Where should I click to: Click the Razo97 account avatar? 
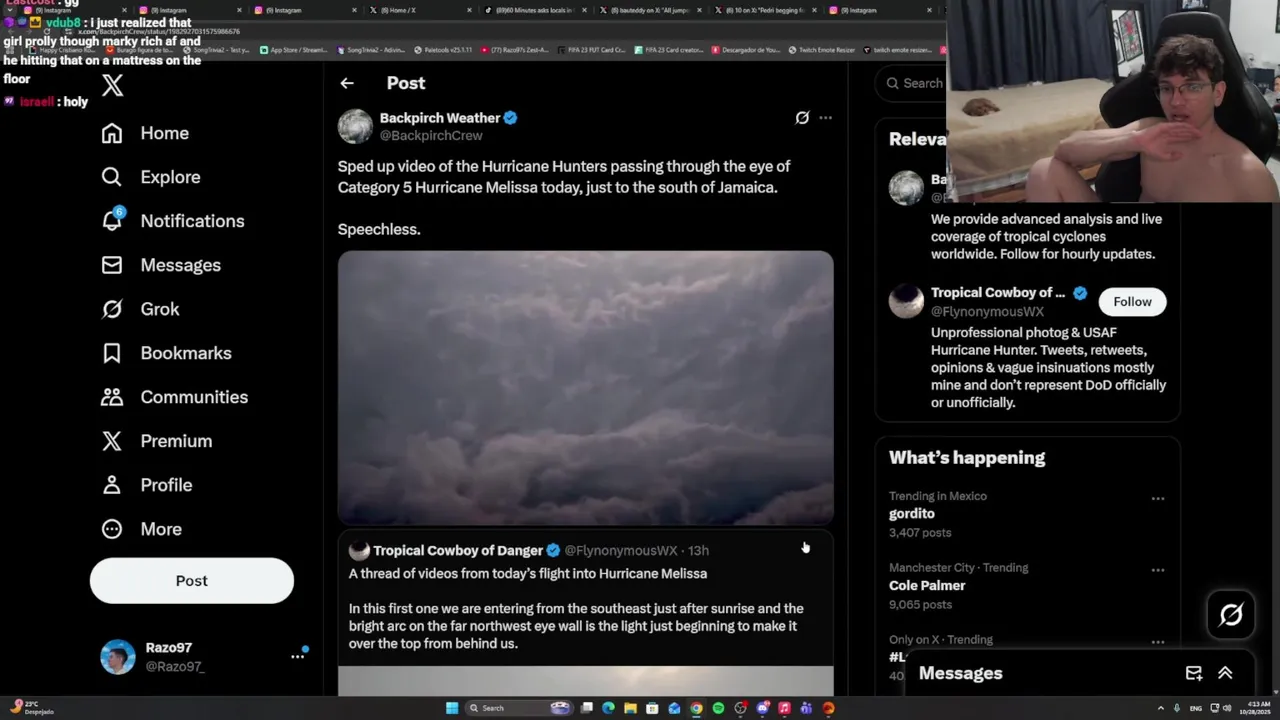[x=118, y=657]
